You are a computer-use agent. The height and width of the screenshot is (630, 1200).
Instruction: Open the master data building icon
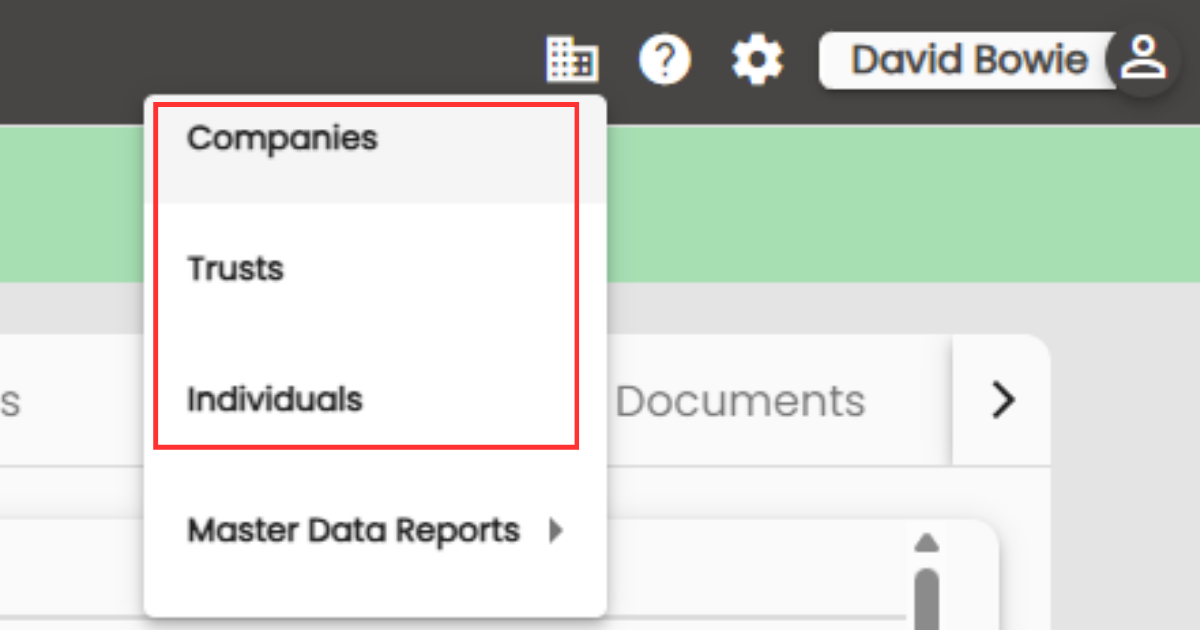[572, 60]
